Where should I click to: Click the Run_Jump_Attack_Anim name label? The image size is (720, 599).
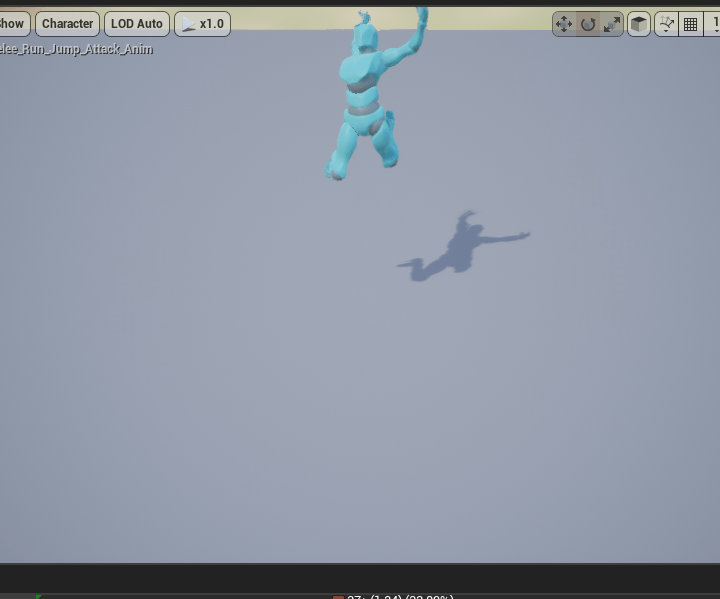point(76,48)
